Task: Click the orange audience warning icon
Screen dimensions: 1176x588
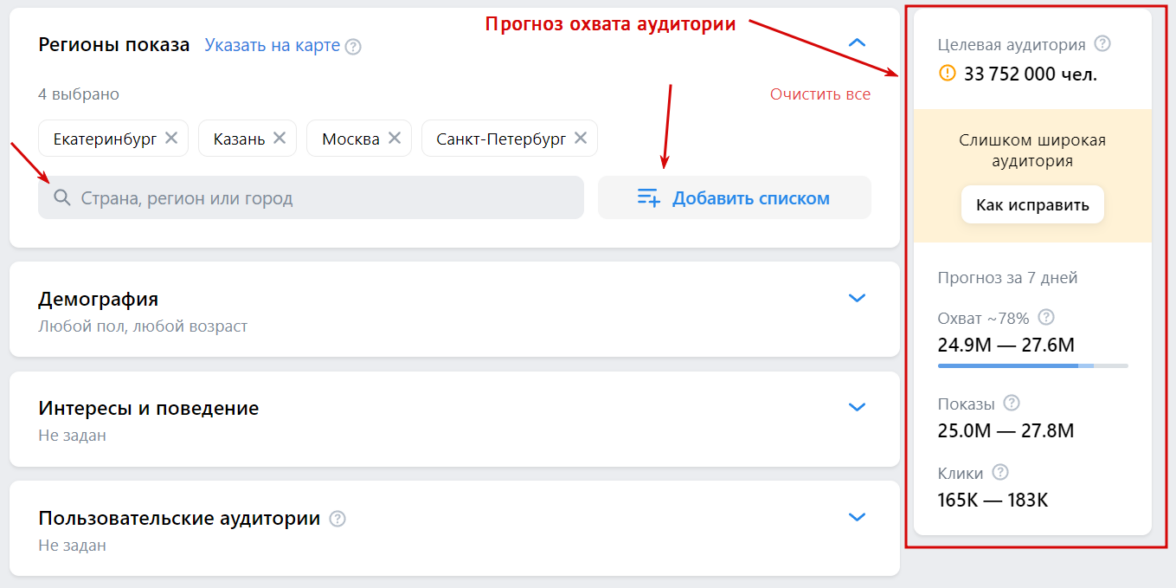Action: [x=947, y=73]
